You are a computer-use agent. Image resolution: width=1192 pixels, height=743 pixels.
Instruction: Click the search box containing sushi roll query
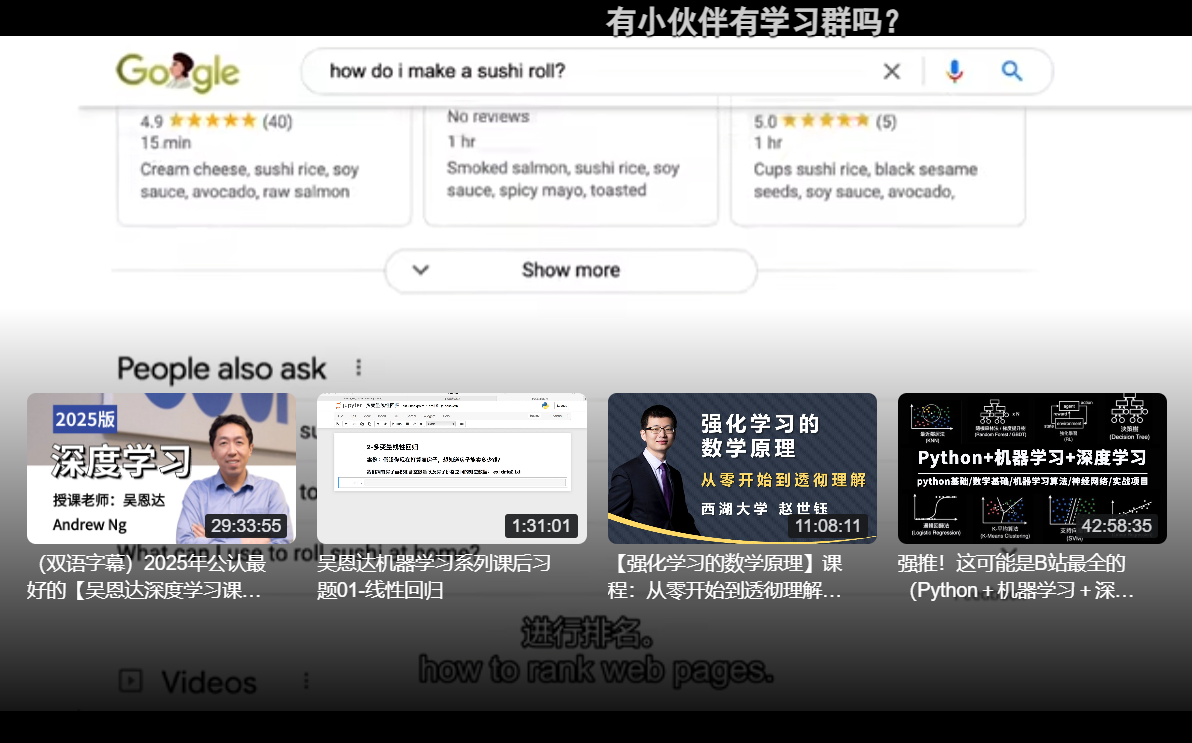point(600,71)
